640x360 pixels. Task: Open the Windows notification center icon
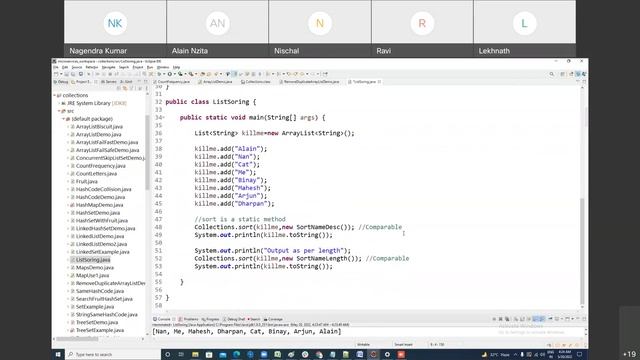579,354
